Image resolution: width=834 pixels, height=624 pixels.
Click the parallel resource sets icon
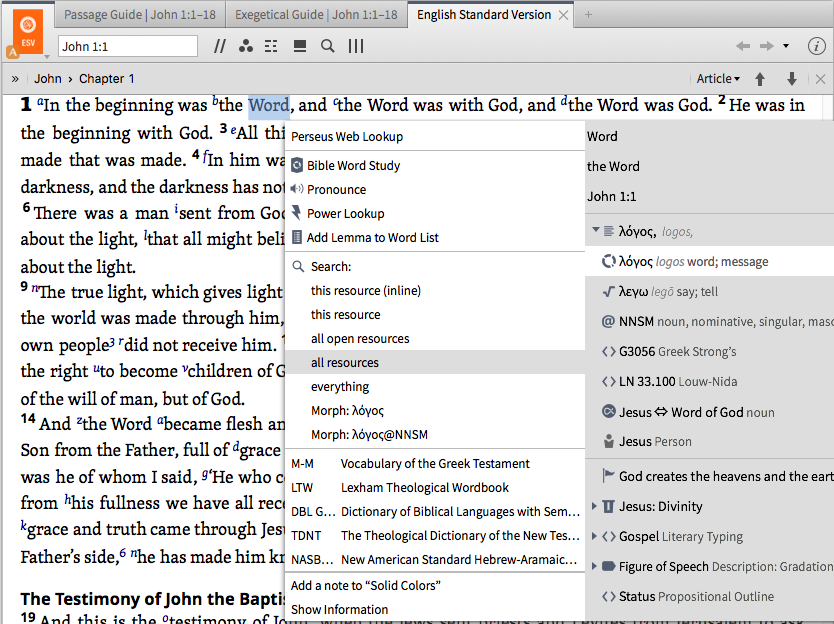219,46
